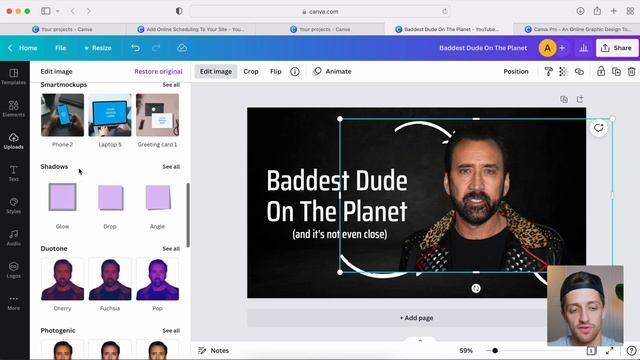The image size is (640, 360).
Task: See all Photogenic filters
Action: (x=171, y=331)
